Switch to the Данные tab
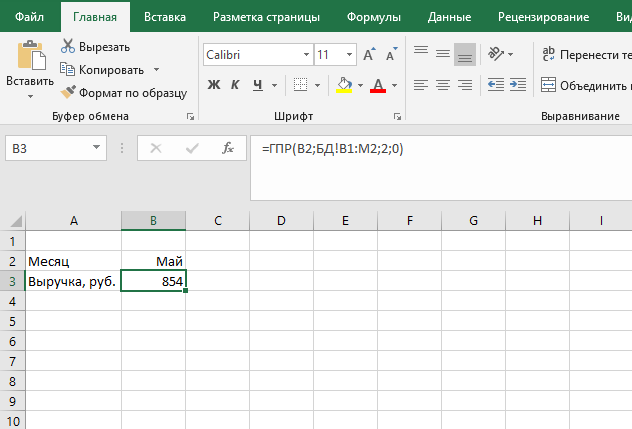The width and height of the screenshot is (632, 429). (449, 17)
